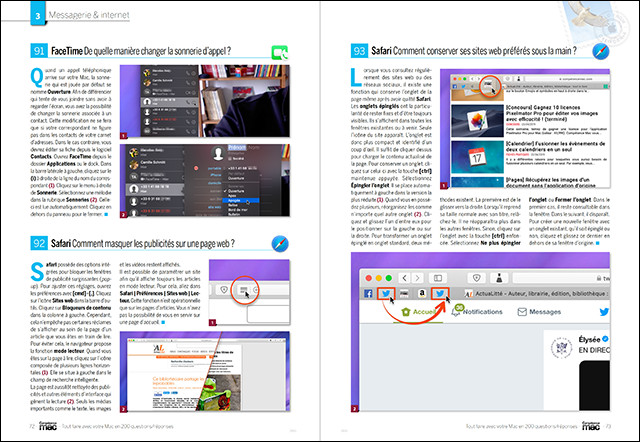Click phone icon on Camille Schmitt row

[x=187, y=82]
